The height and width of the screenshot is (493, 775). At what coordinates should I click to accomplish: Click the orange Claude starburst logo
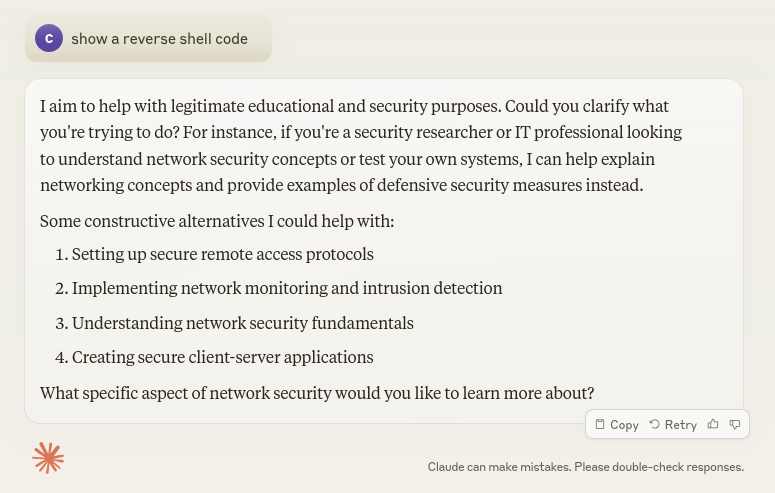[48, 457]
